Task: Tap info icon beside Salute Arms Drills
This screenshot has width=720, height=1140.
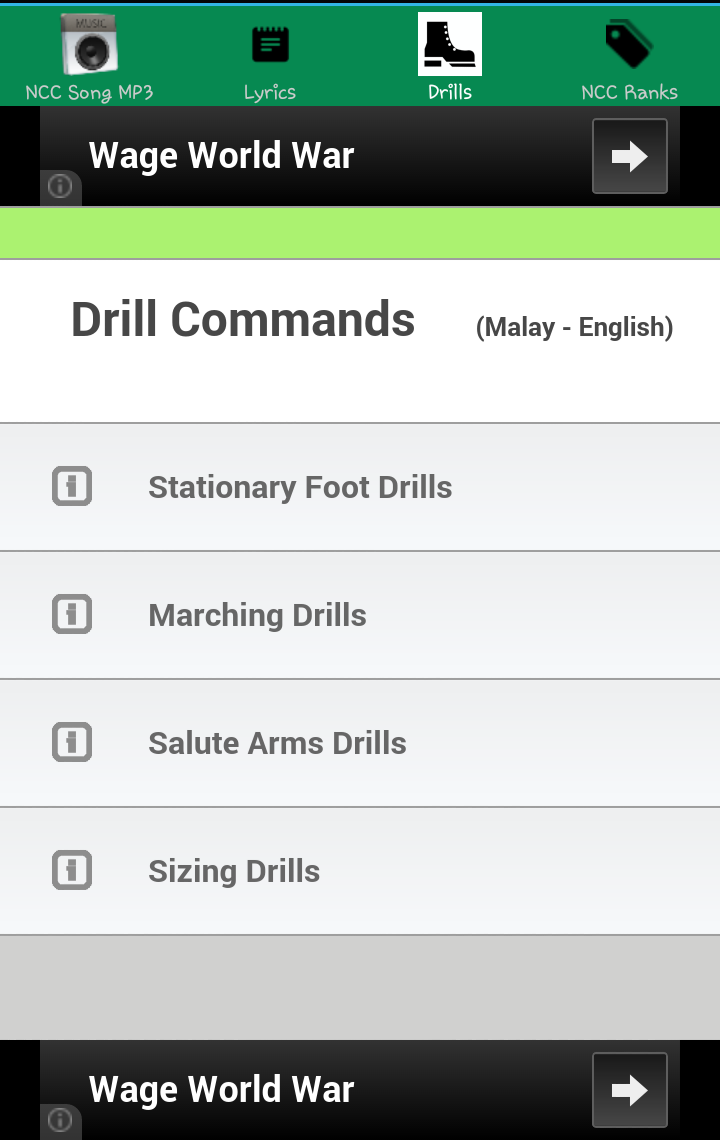Action: (72, 742)
